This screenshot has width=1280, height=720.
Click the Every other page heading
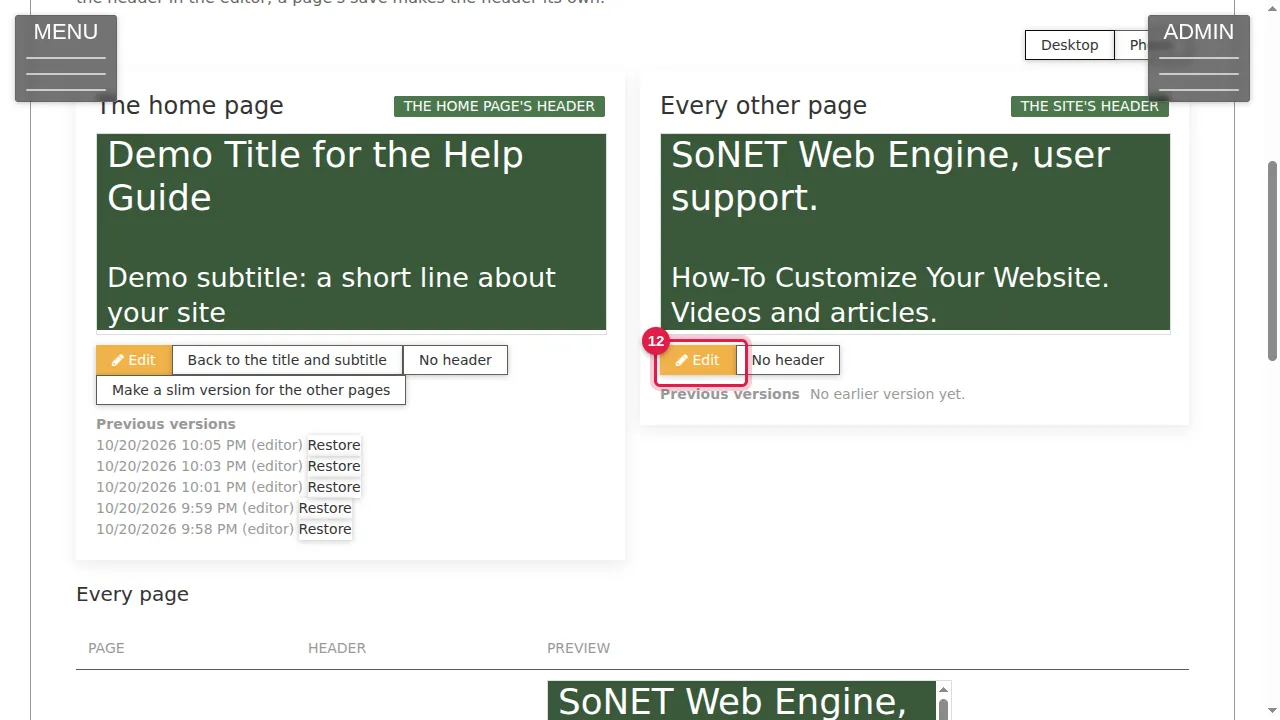point(763,106)
